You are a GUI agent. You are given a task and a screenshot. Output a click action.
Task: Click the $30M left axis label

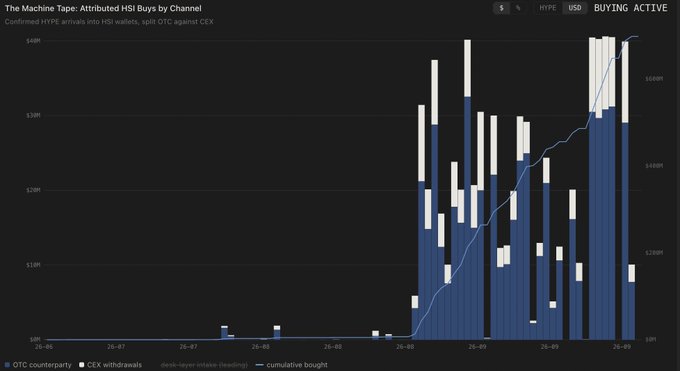tap(33, 115)
